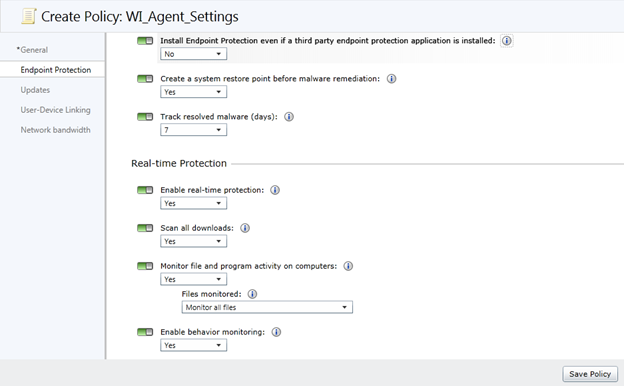Click the Save Policy button
The width and height of the screenshot is (624, 386).
coord(590,374)
